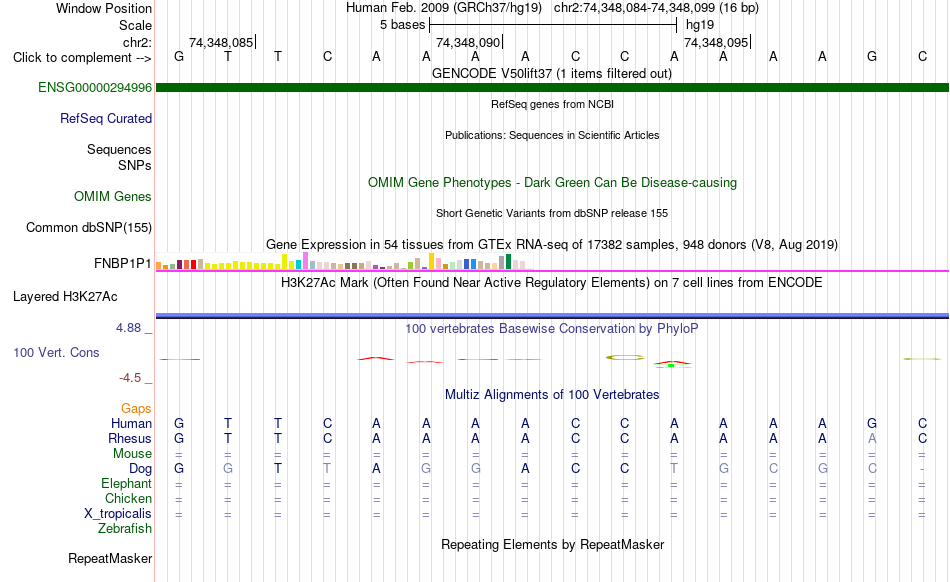Image resolution: width=950 pixels, height=582 pixels.
Task: Click the '5 bases' scale bar label
Action: click(x=402, y=25)
